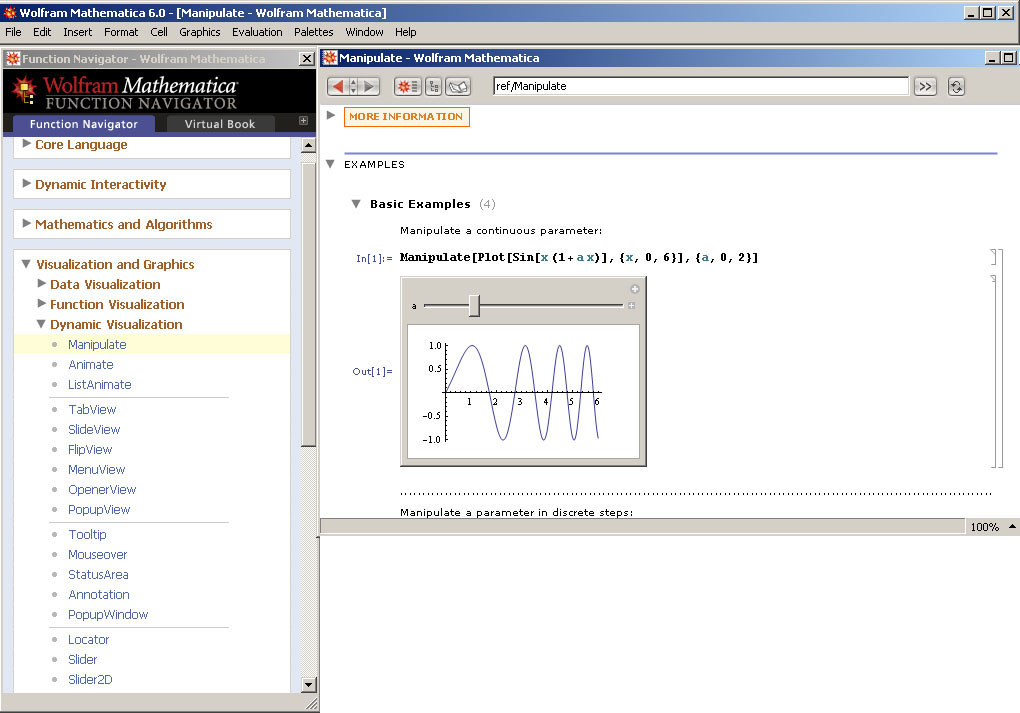Open the Mouseover function link
1020x713 pixels.
pyautogui.click(x=98, y=554)
